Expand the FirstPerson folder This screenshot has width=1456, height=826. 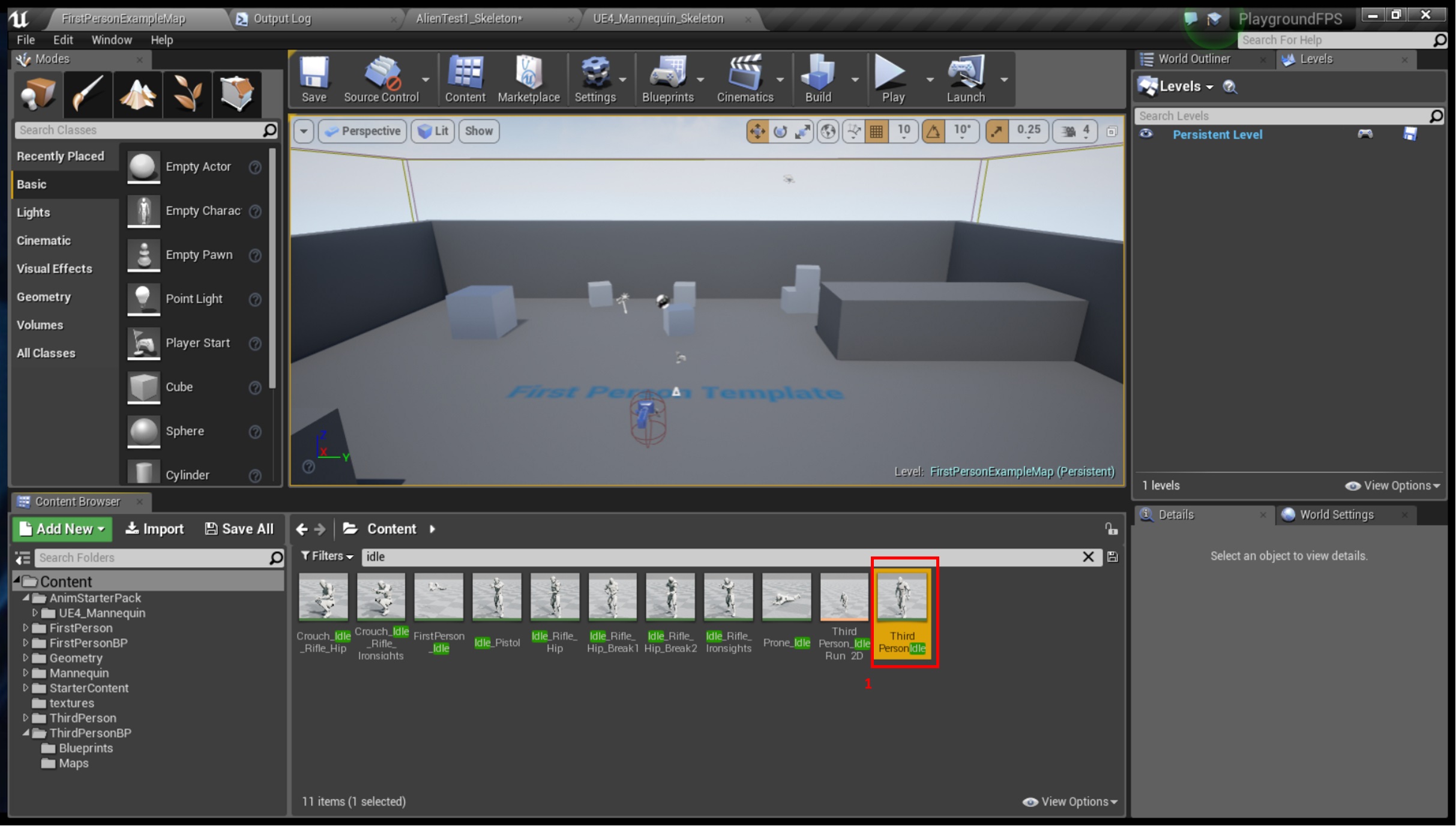coord(25,628)
